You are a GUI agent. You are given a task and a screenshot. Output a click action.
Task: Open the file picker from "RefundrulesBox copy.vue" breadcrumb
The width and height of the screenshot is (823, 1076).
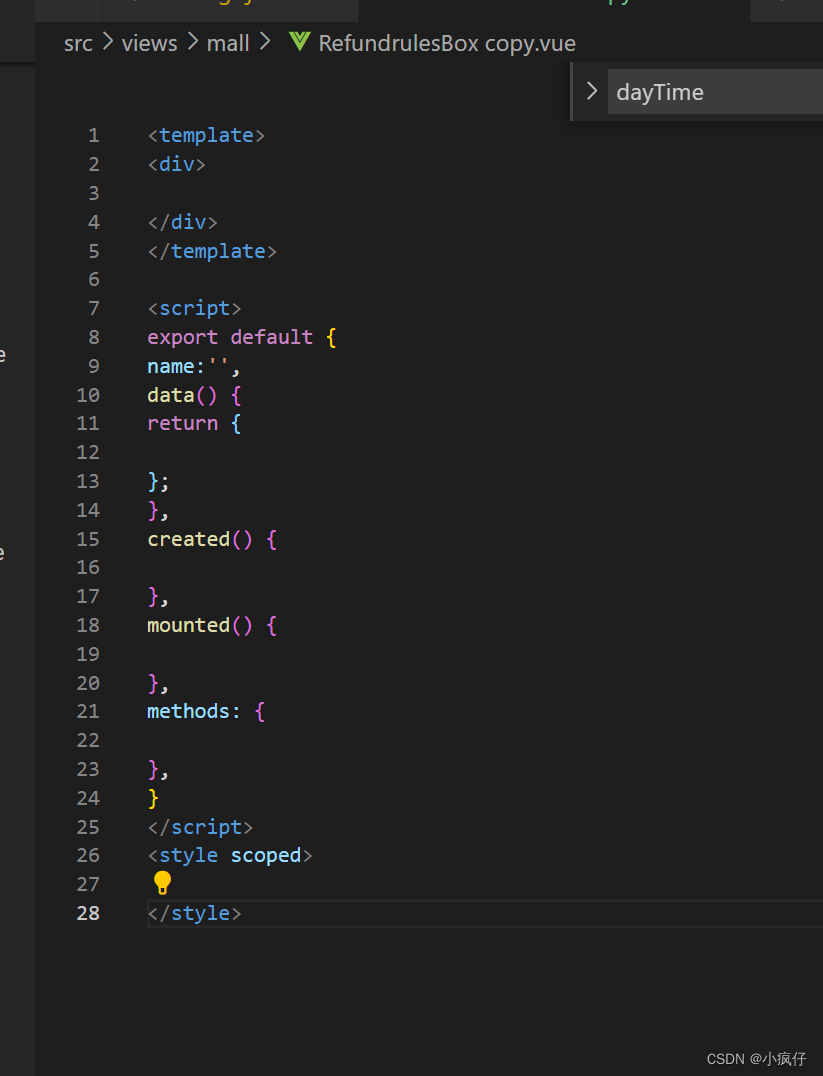click(446, 42)
